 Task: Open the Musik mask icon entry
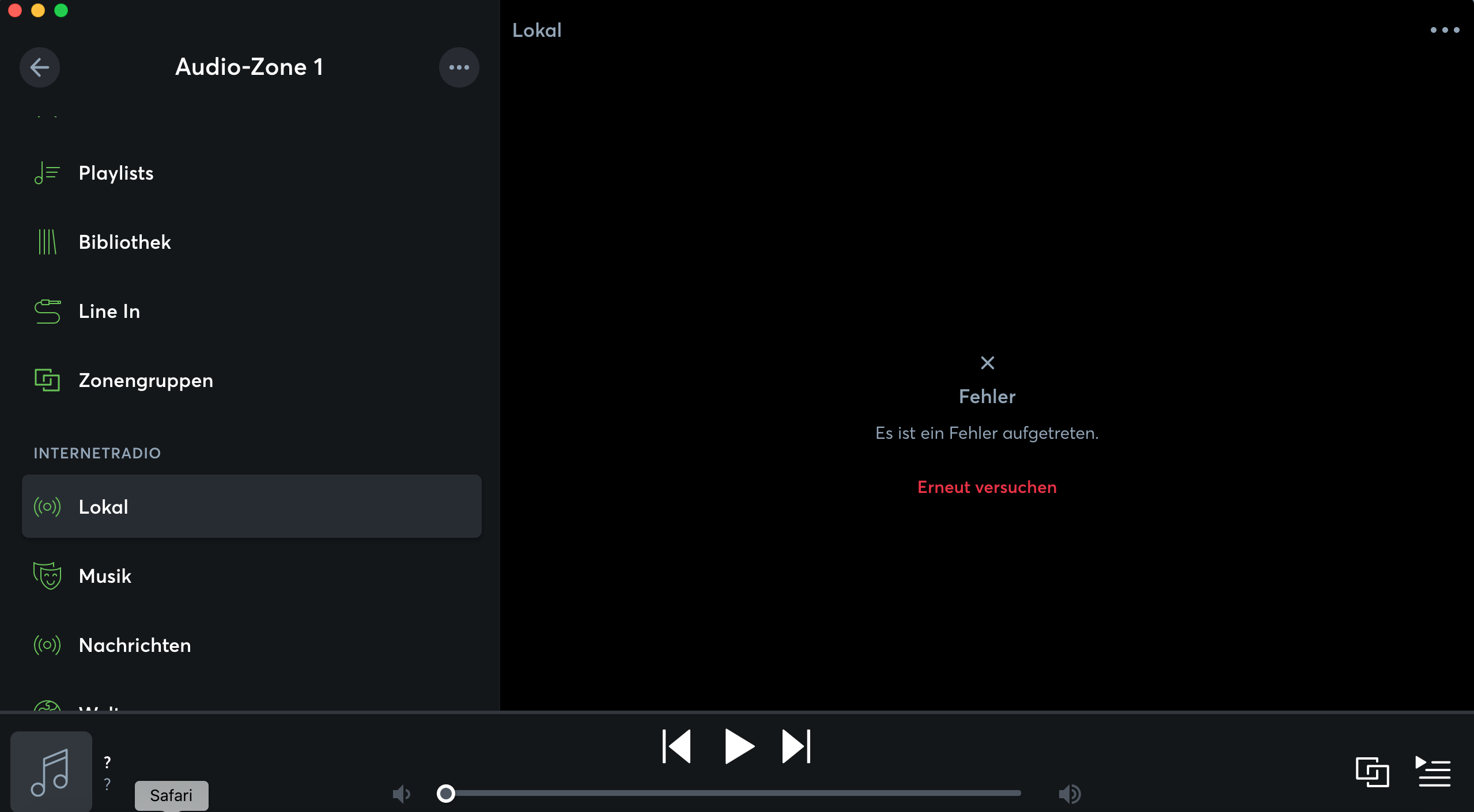[47, 576]
